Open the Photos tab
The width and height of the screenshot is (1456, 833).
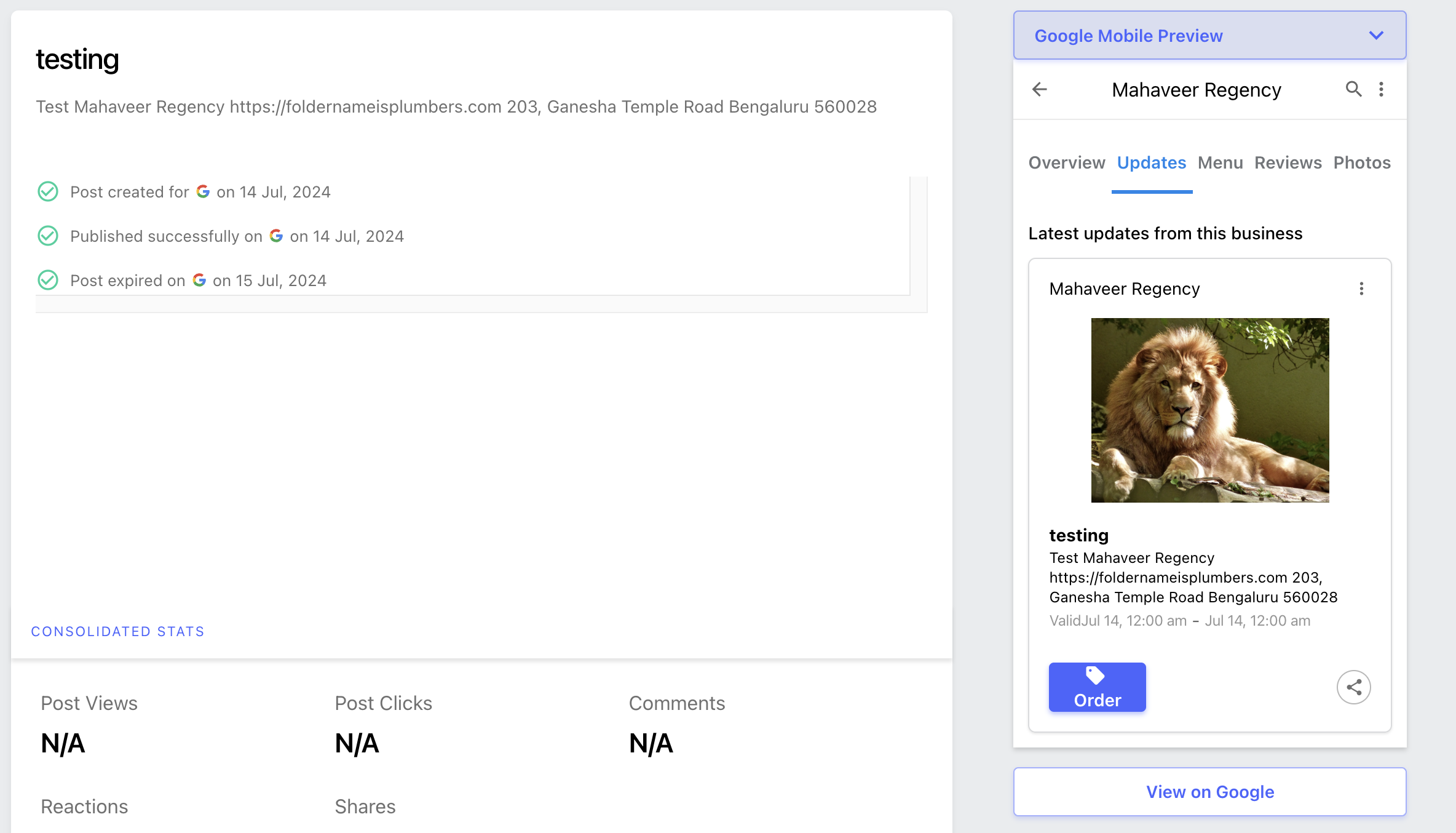(x=1362, y=162)
